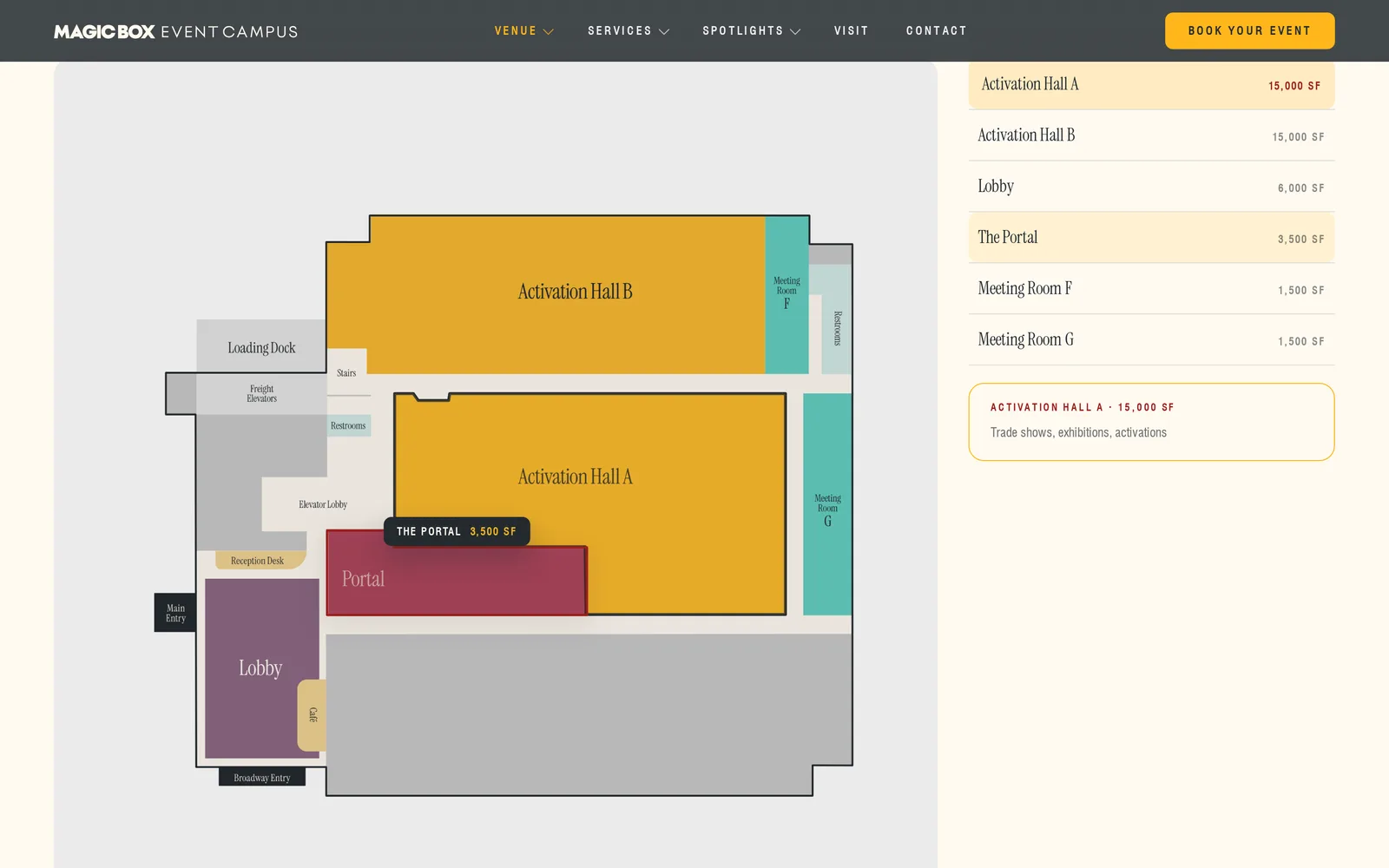Click the Trade shows, exhibitions, activations text
Image resolution: width=1389 pixels, height=868 pixels.
coord(1078,432)
